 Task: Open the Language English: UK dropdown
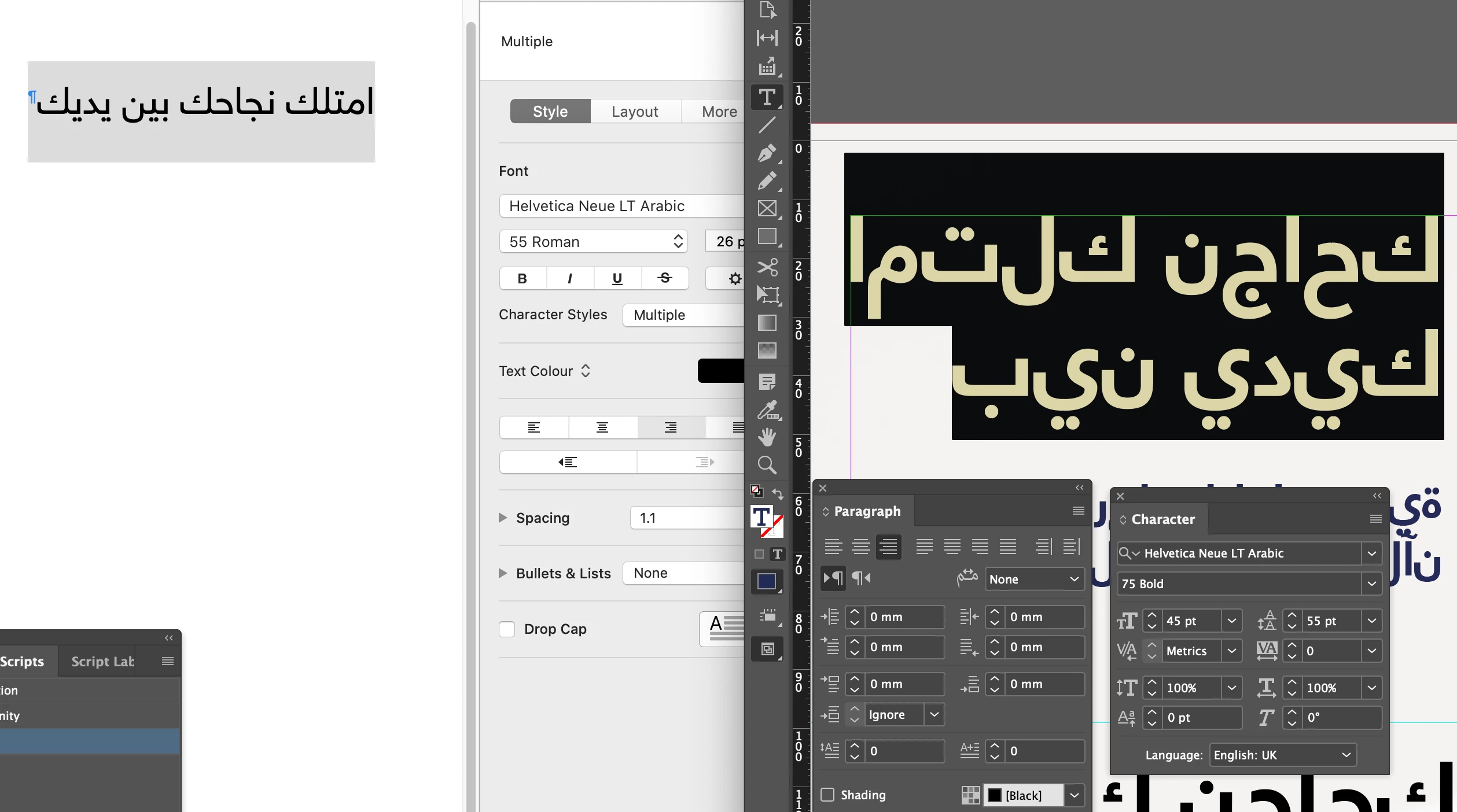point(1282,755)
